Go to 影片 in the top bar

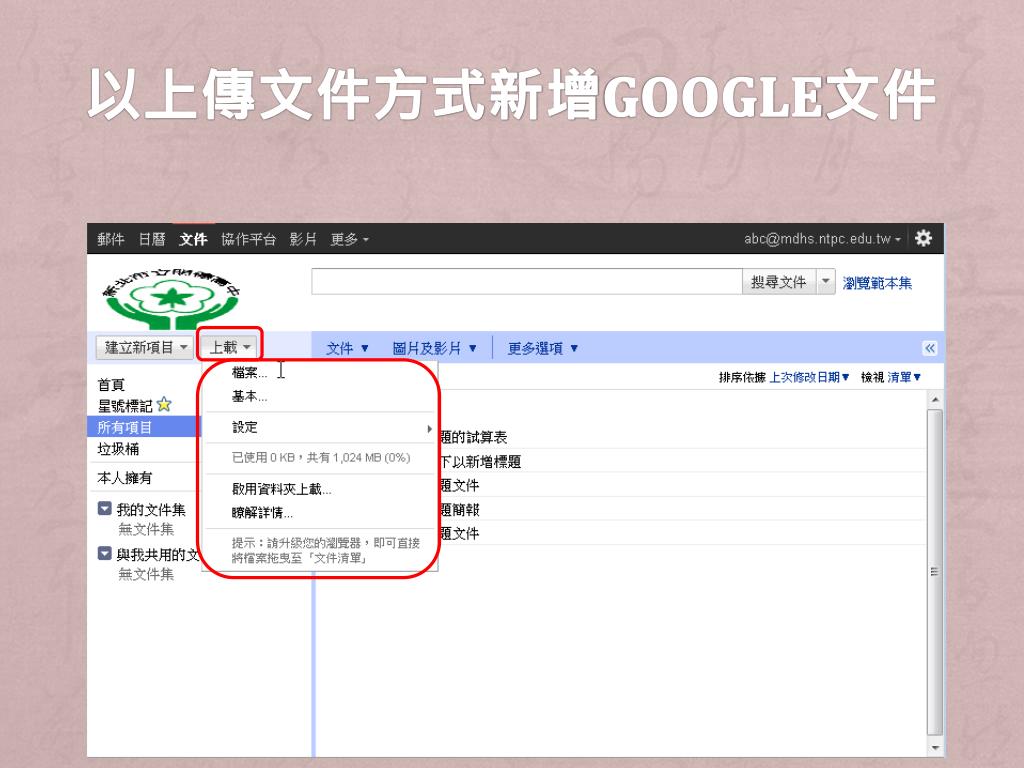pos(303,240)
